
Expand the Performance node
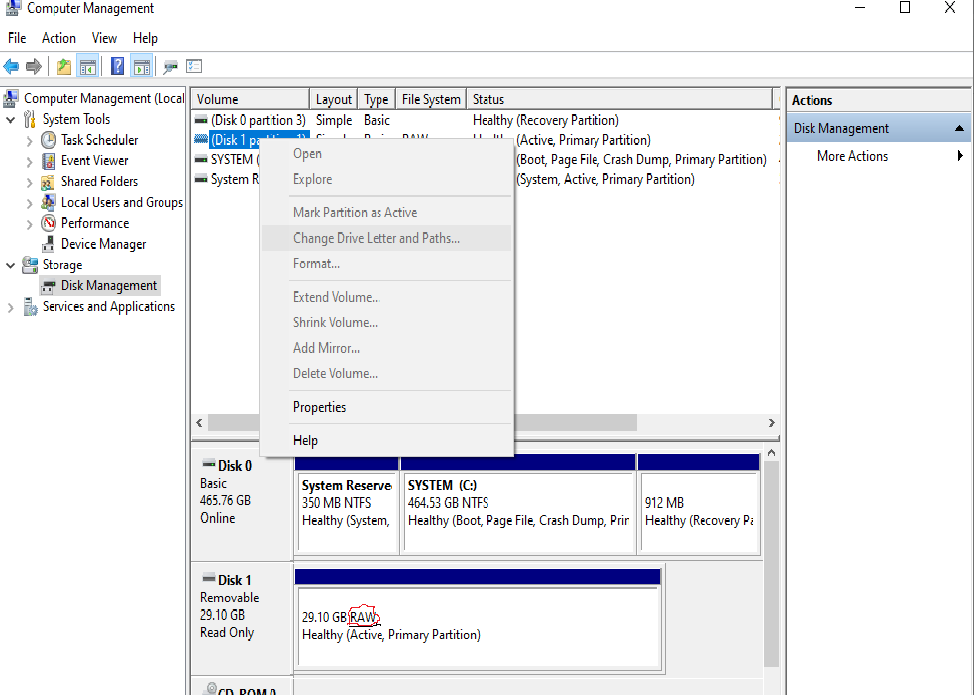tap(29, 224)
